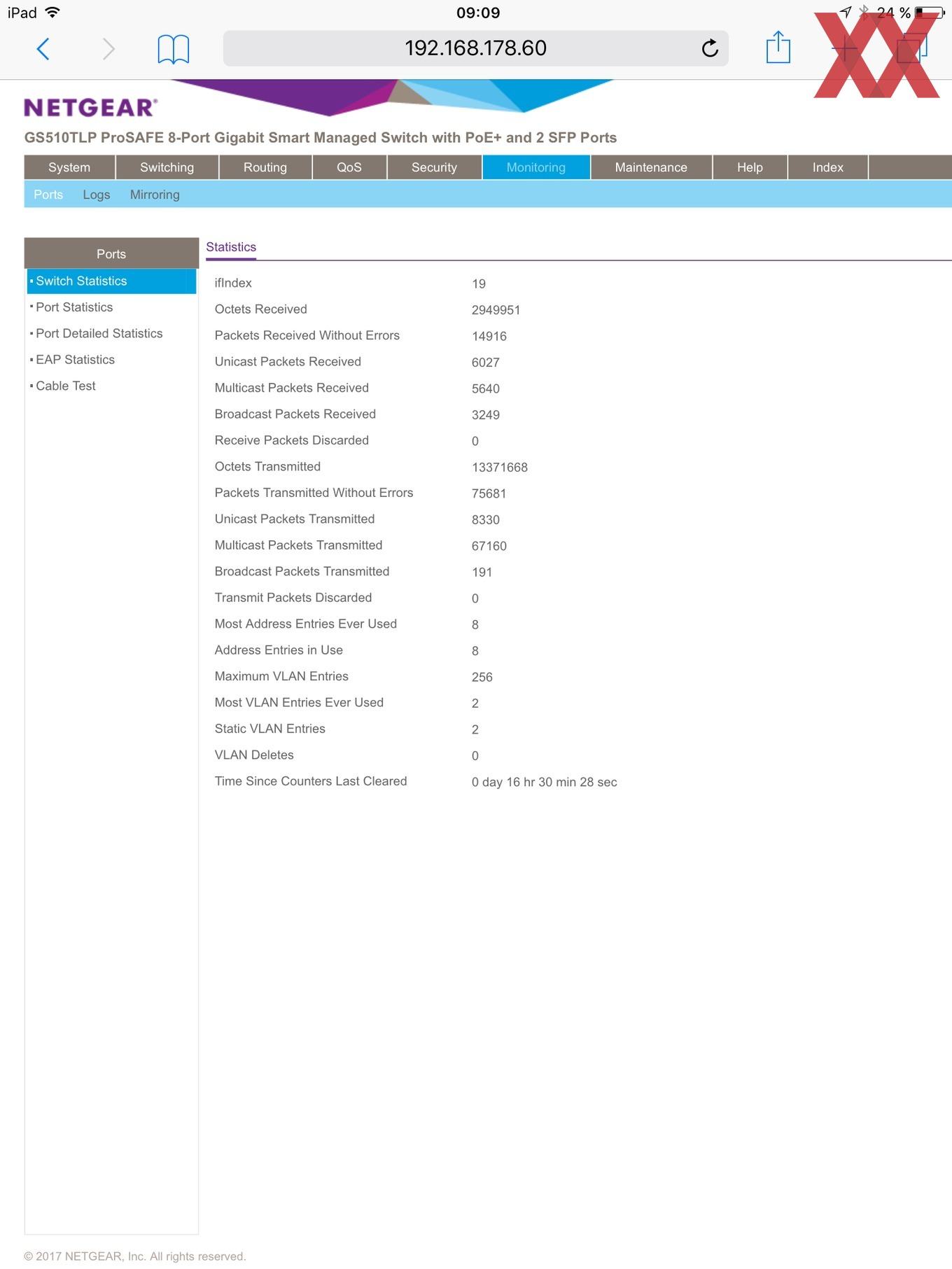The height and width of the screenshot is (1269, 952).
Task: Click the value 6027
Action: tap(485, 363)
